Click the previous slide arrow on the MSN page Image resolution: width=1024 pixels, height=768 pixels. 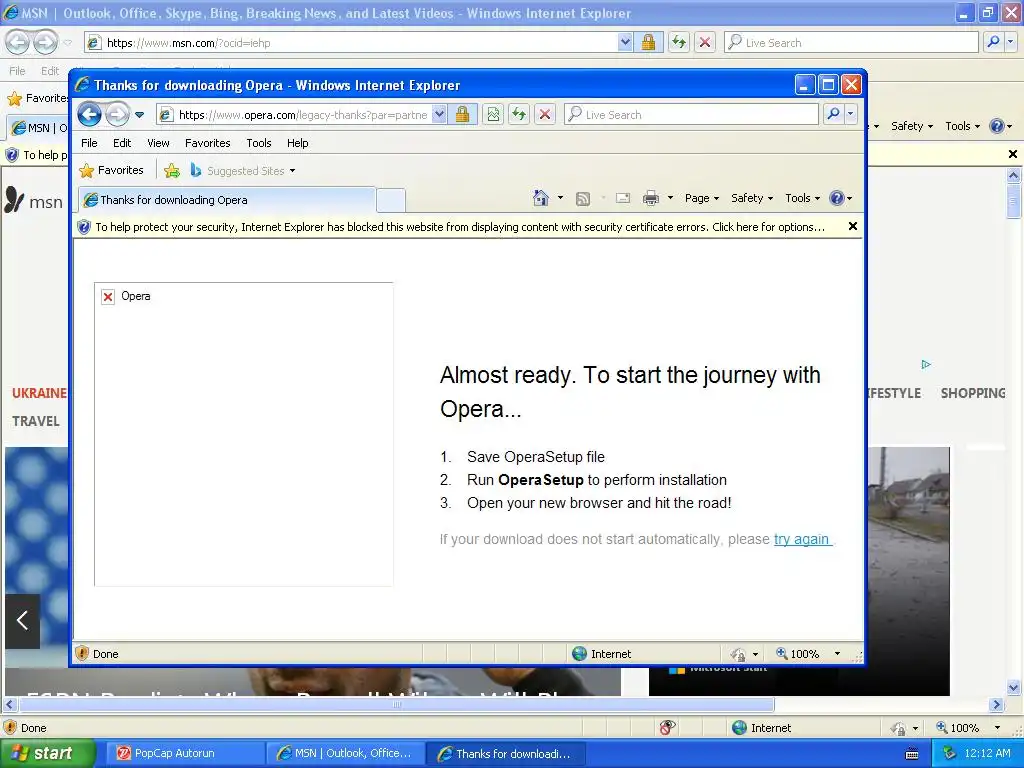pyautogui.click(x=22, y=620)
